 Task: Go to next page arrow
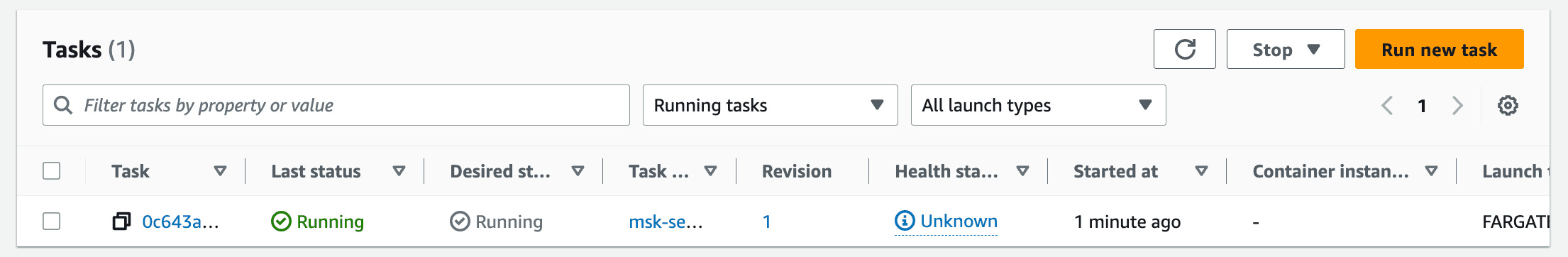tap(1458, 106)
